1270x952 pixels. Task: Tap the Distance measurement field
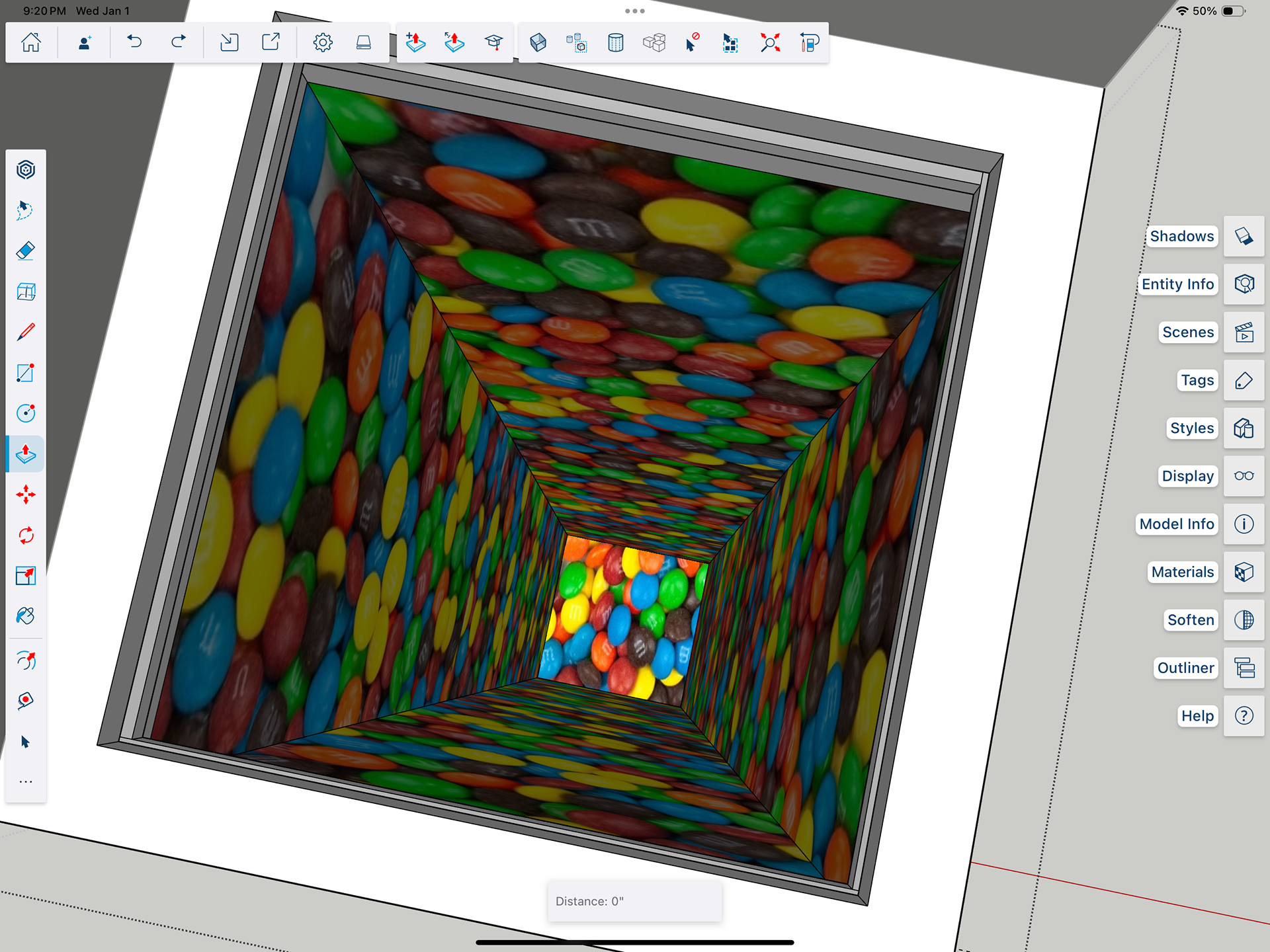634,901
